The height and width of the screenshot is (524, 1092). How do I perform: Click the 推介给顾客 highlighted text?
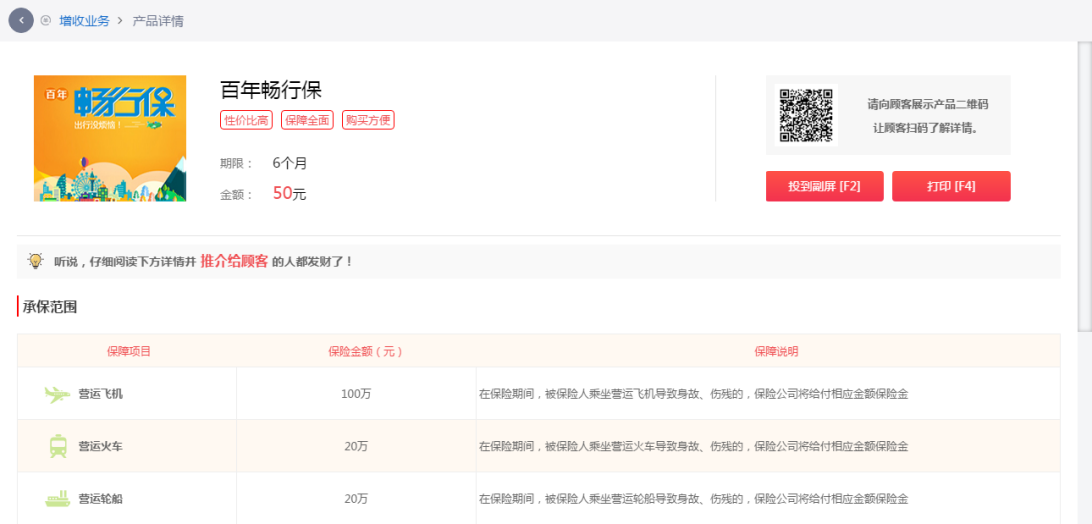tap(234, 261)
